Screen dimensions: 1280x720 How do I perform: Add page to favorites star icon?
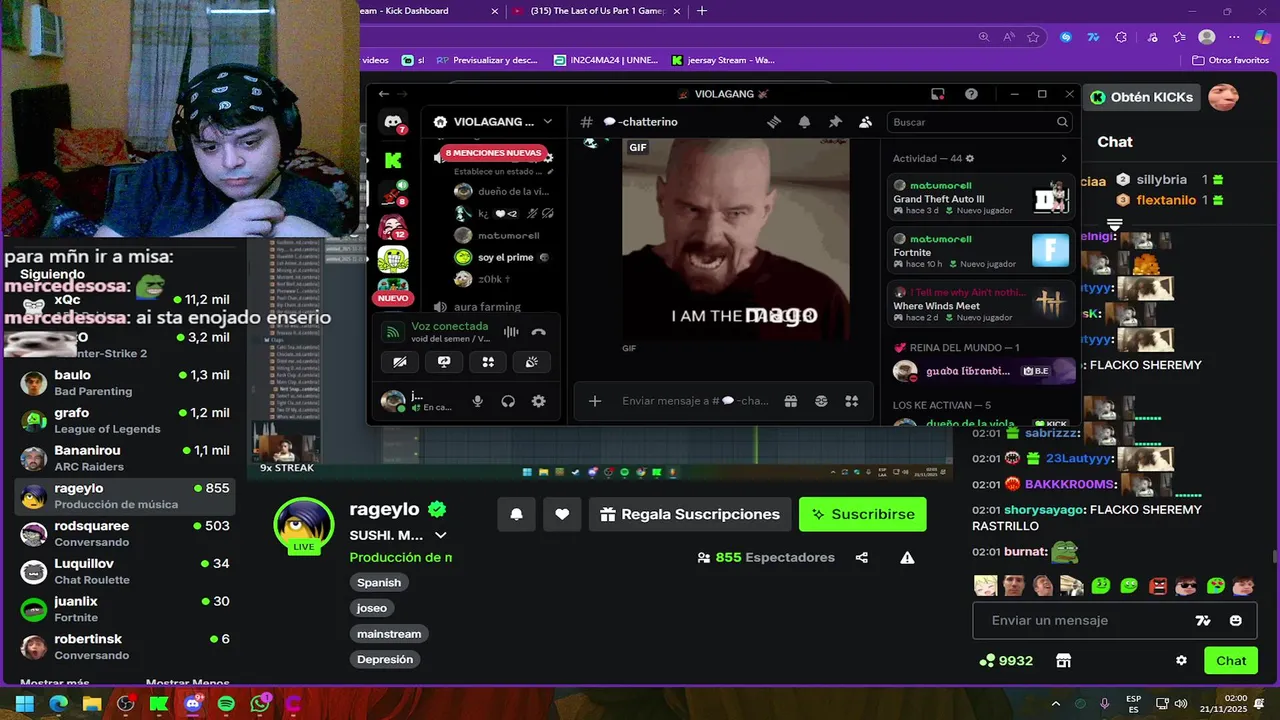pos(1033,37)
